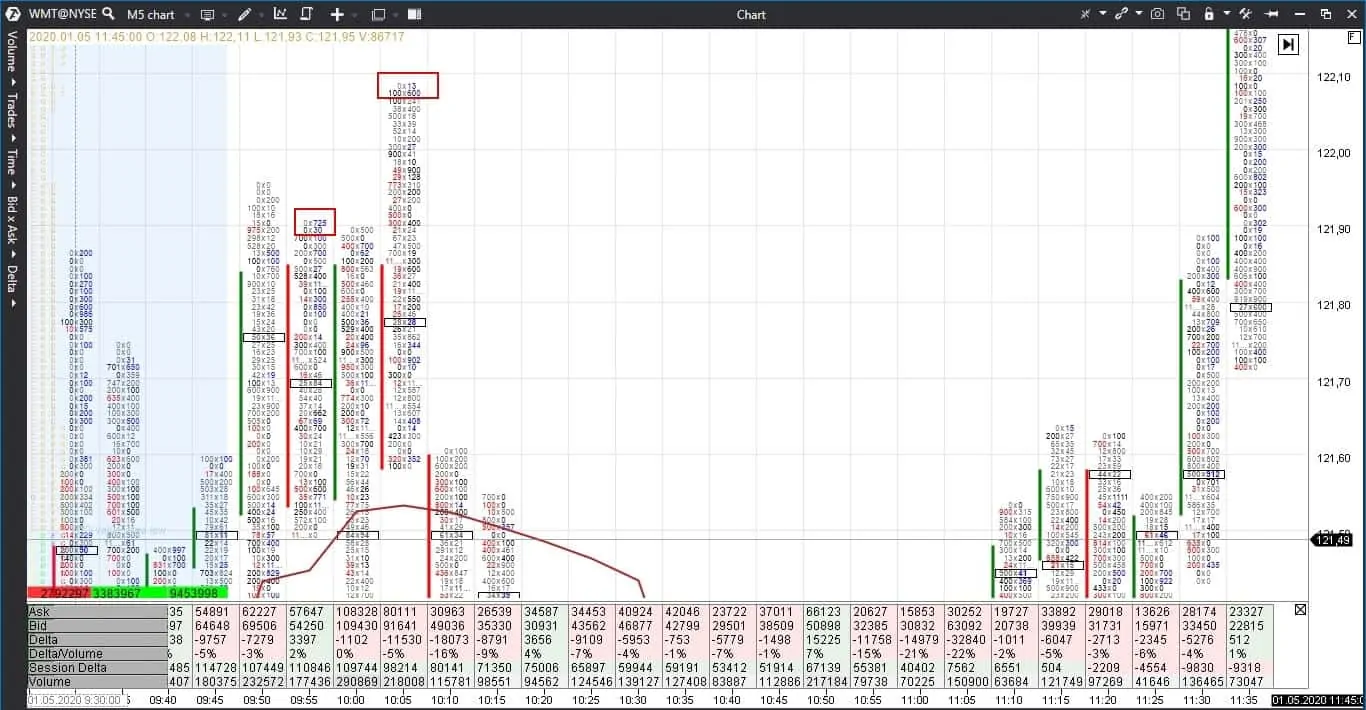
Task: Open the chart study indicator tool
Action: coord(281,14)
